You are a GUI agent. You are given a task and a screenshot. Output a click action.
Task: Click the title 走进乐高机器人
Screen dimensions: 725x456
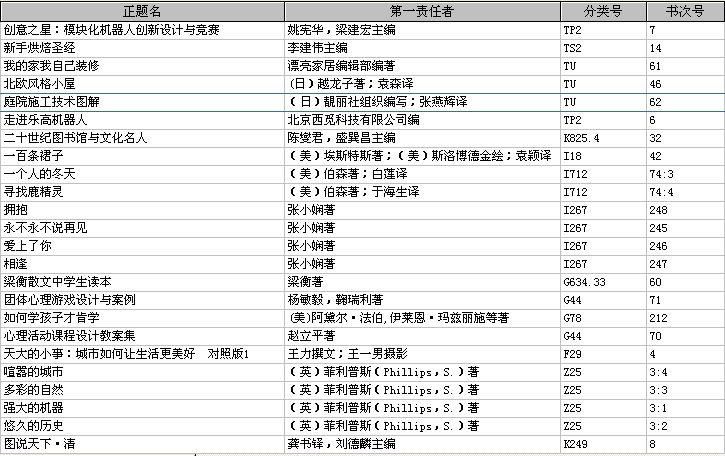click(45, 120)
